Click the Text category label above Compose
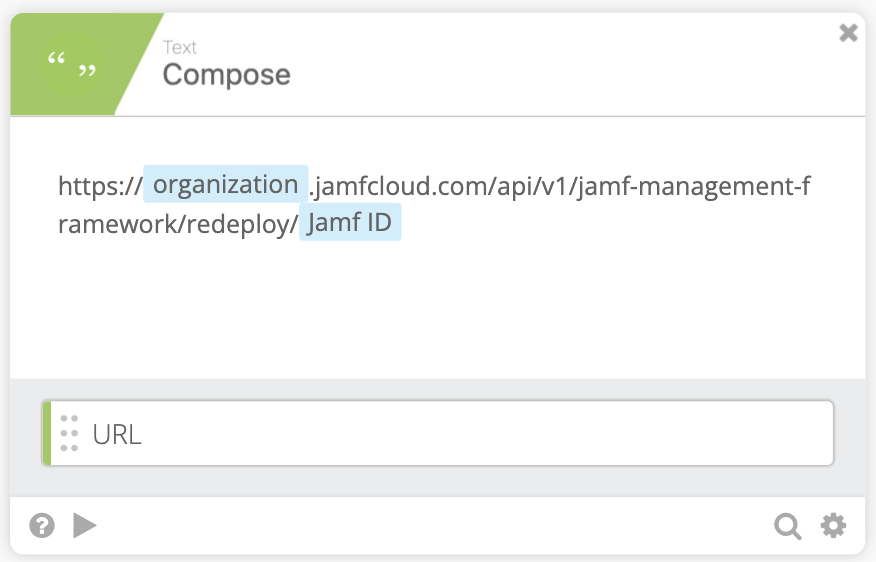This screenshot has width=876, height=562. 179,47
